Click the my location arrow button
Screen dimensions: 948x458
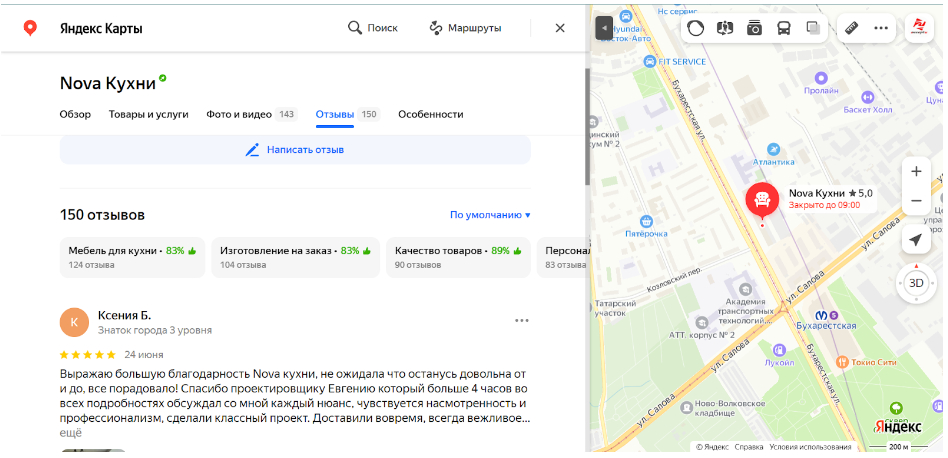(x=916, y=240)
